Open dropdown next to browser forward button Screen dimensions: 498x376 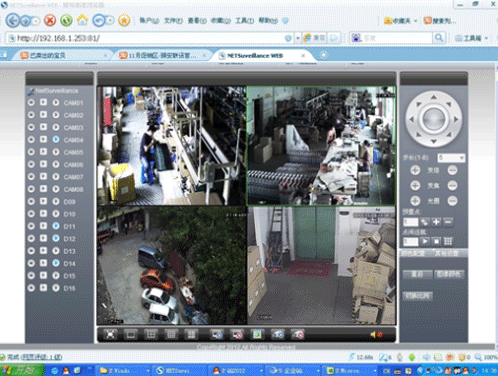pyautogui.click(x=35, y=21)
